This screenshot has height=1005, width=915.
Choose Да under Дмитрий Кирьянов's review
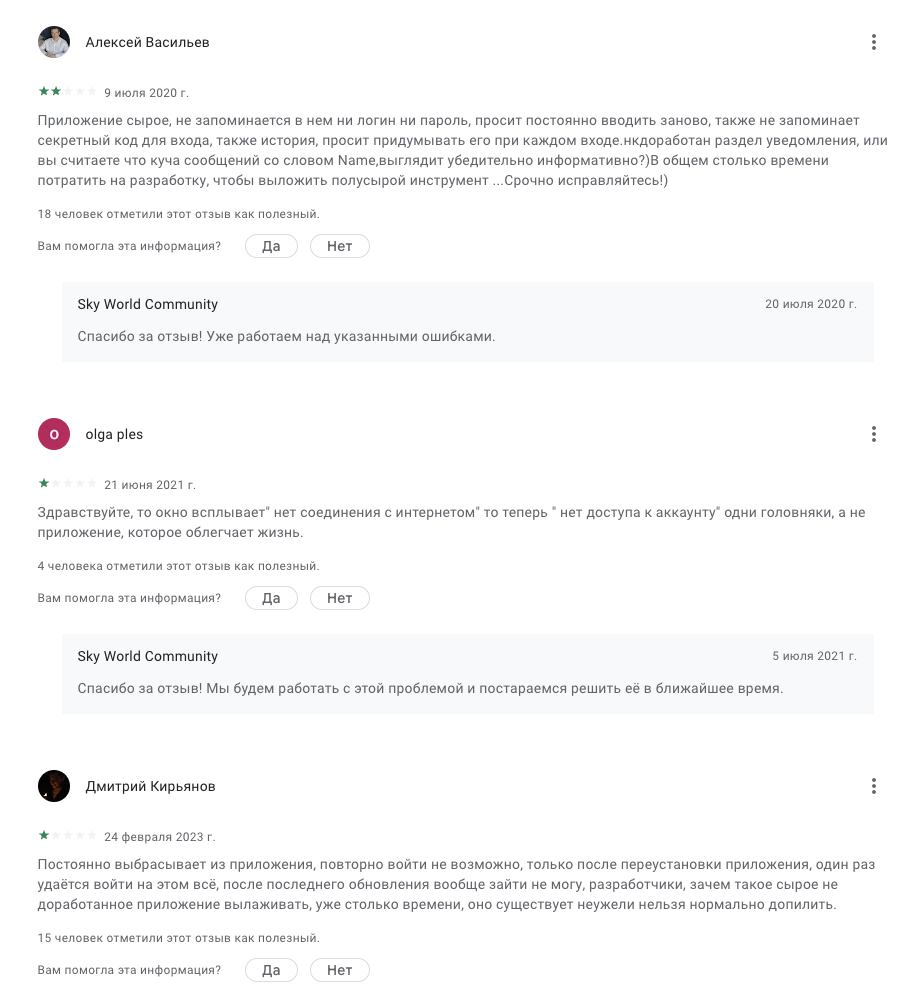271,970
